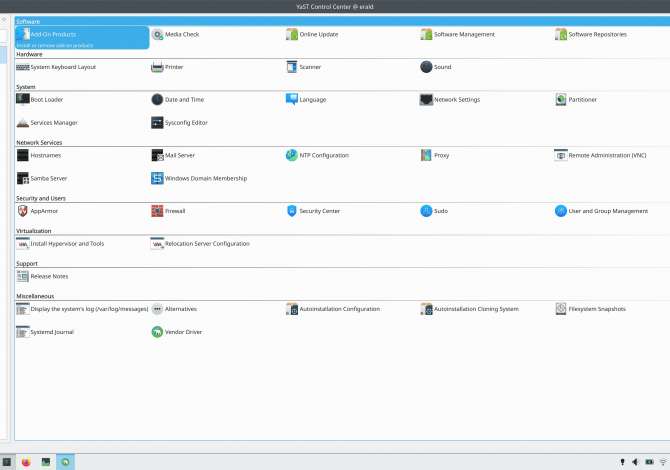Open Relocation Server Configuration module
The image size is (670, 470).
click(200, 244)
